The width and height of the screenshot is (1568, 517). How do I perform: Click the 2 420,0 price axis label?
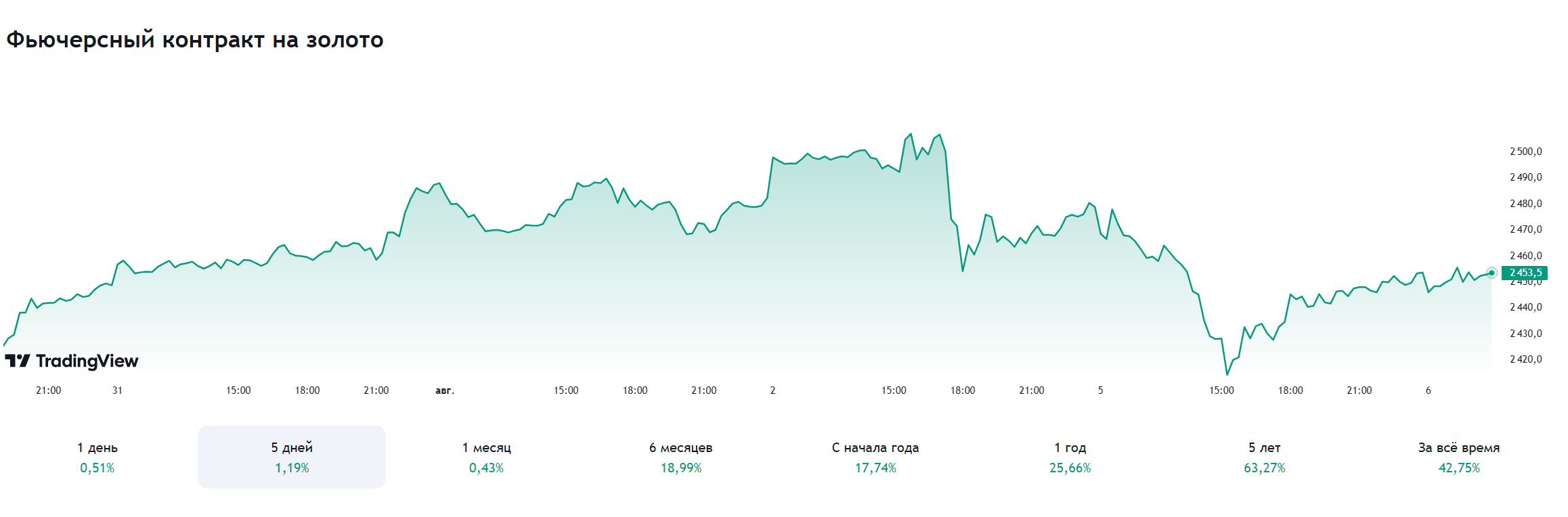tap(1526, 359)
